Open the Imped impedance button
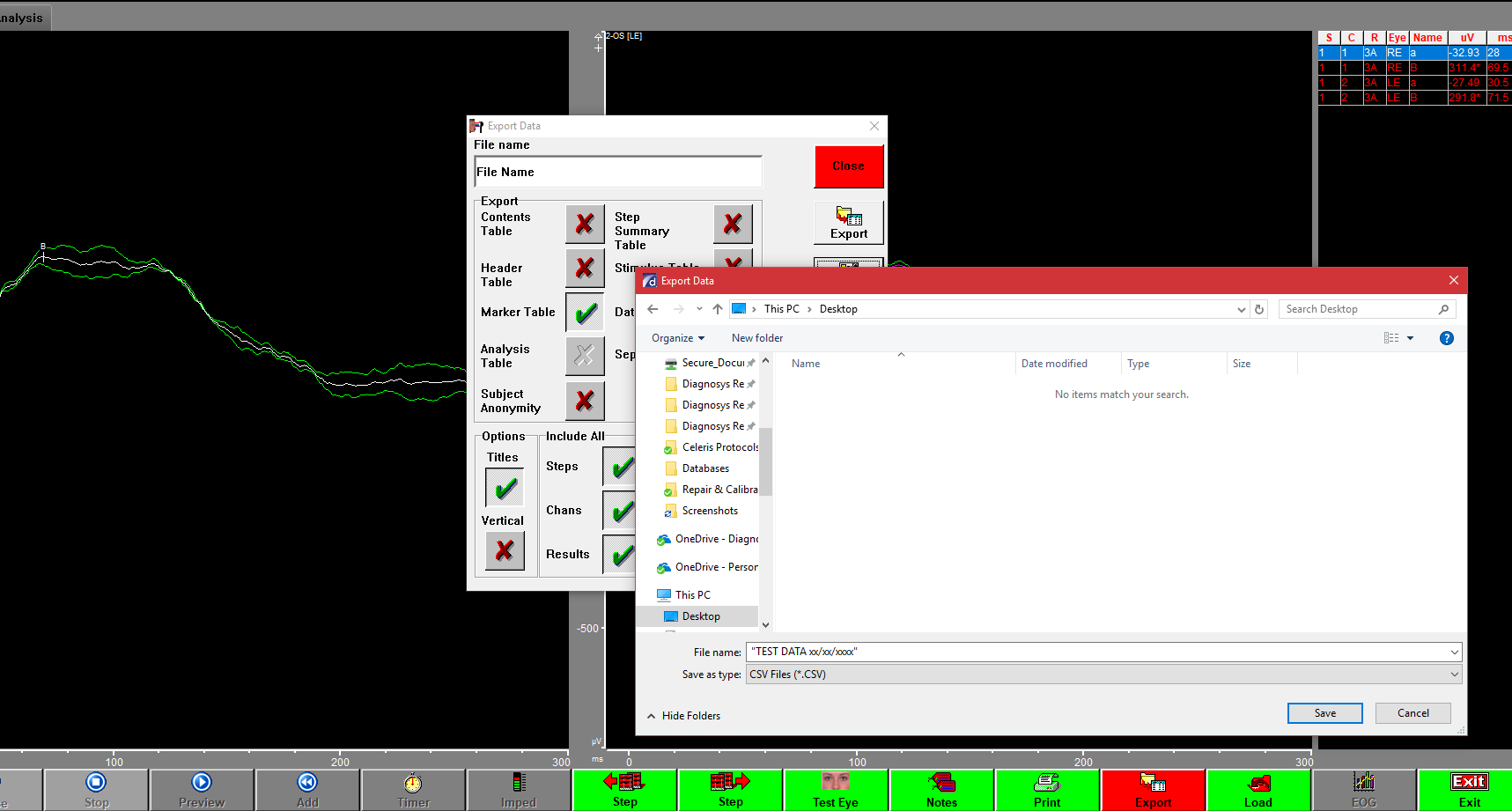 coord(519,790)
